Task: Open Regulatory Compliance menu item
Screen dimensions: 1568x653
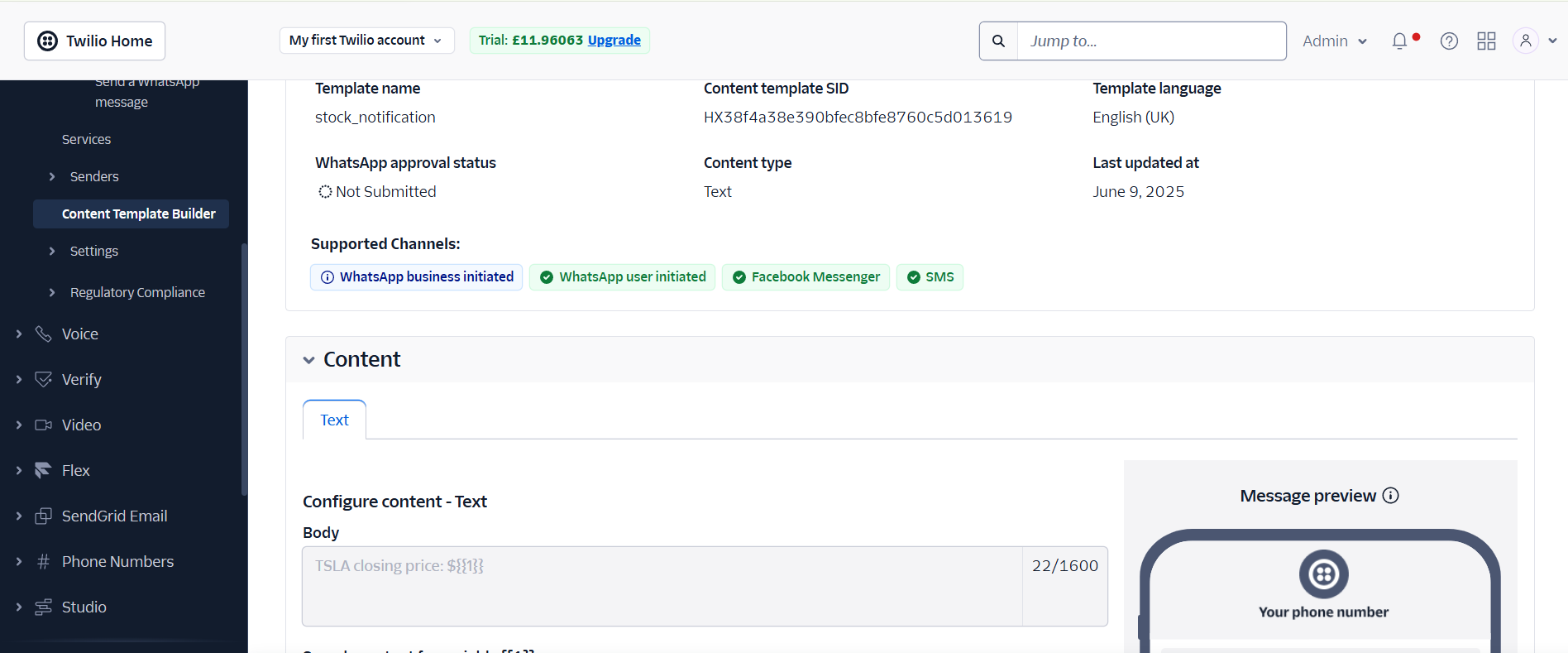Action: click(137, 292)
